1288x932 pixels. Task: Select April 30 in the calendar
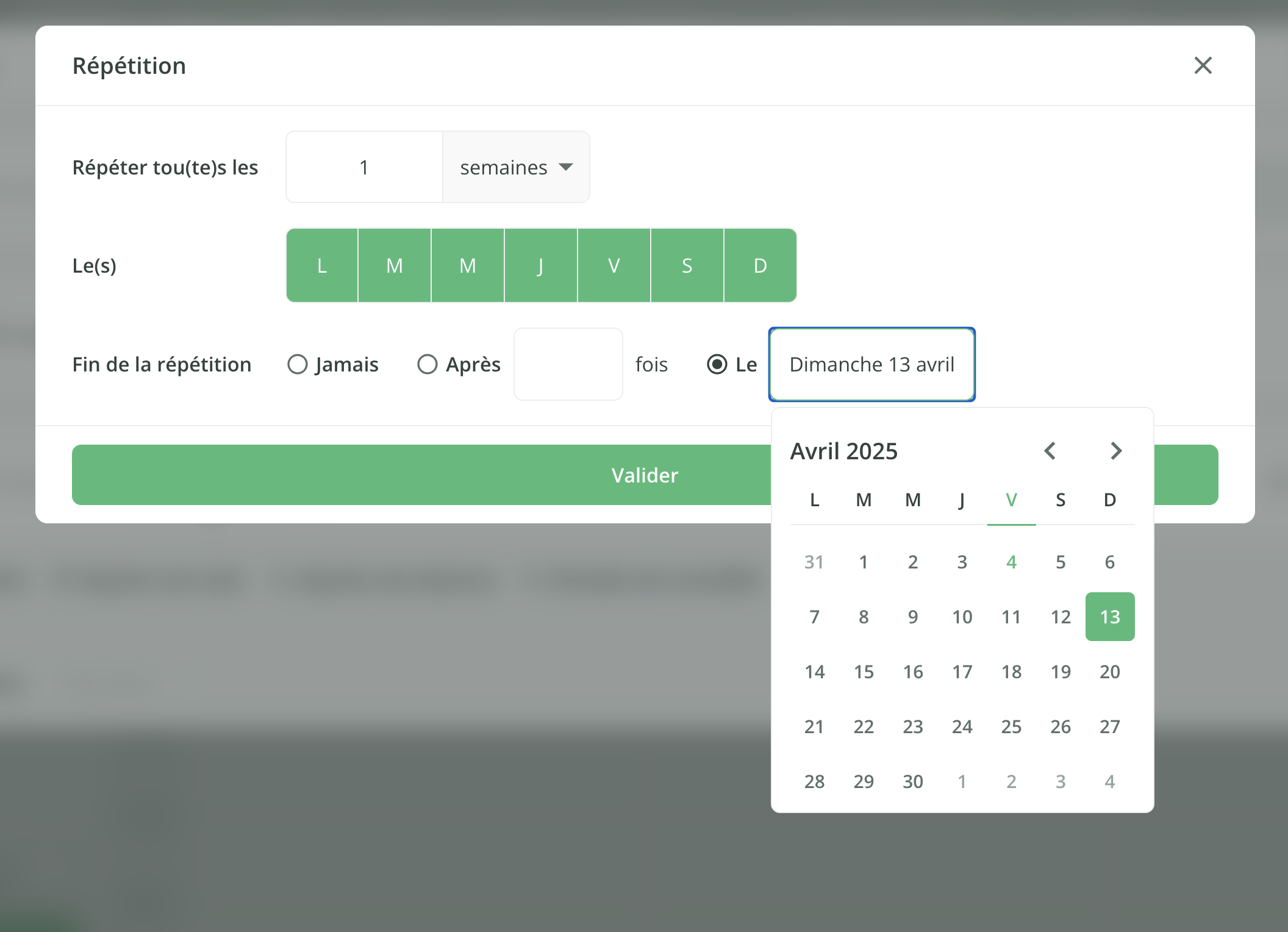coord(912,781)
